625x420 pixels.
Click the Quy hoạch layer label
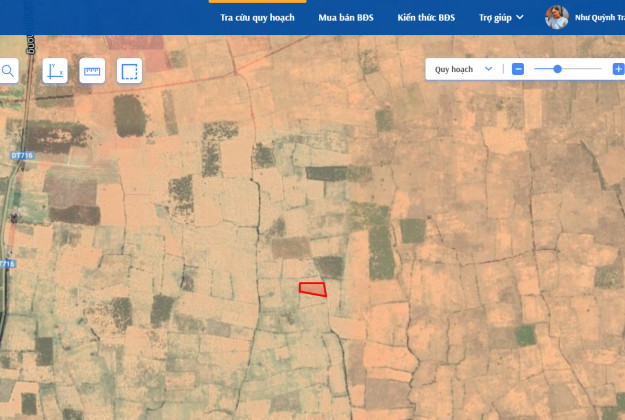click(454, 69)
